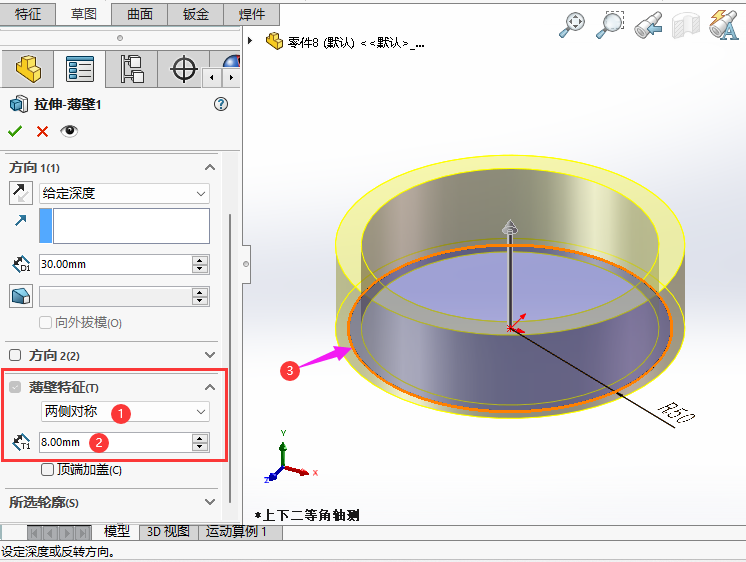Open the FeatureManager design tree tab
This screenshot has height=562, width=746.
click(28, 69)
